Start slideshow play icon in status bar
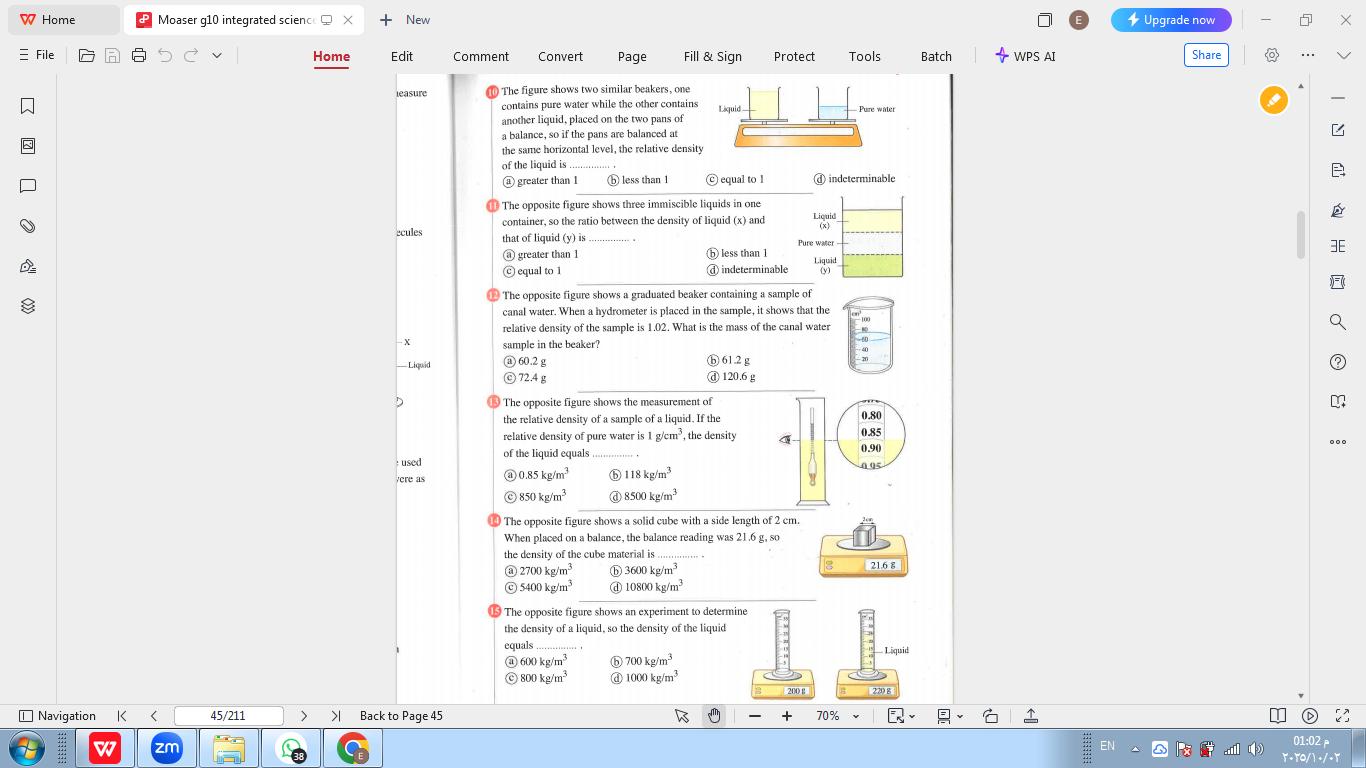The width and height of the screenshot is (1366, 768). 1309,716
